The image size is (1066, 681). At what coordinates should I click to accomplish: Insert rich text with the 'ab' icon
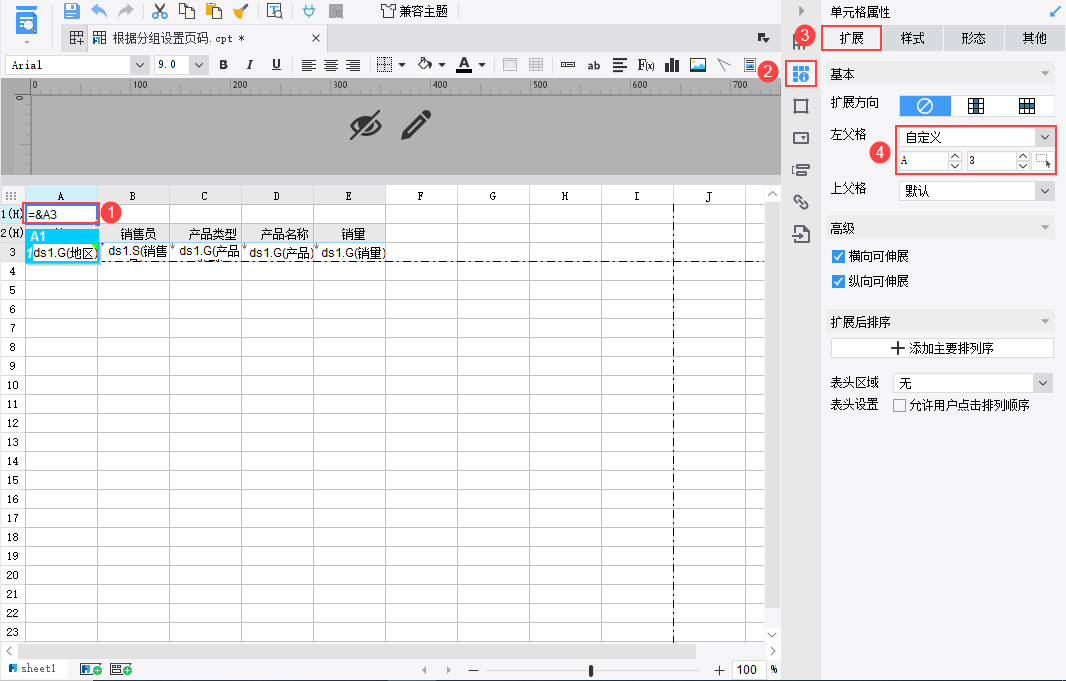[x=594, y=65]
